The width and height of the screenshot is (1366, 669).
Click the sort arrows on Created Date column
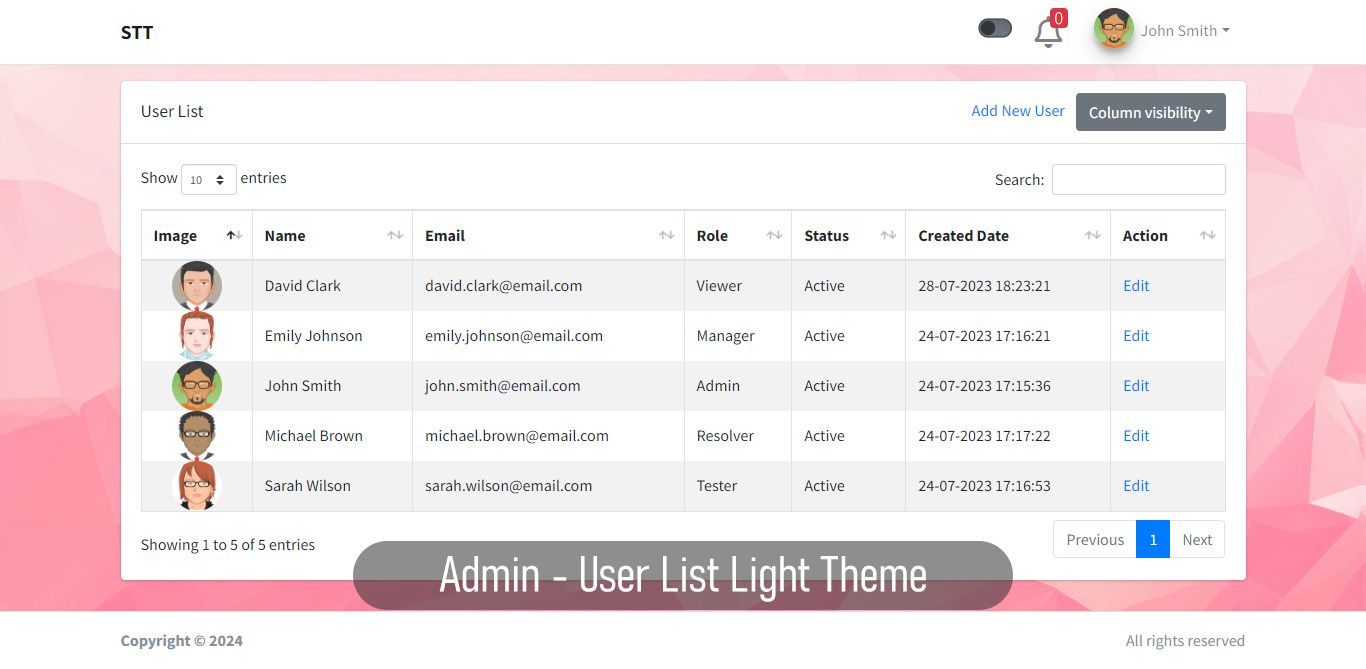1092,236
